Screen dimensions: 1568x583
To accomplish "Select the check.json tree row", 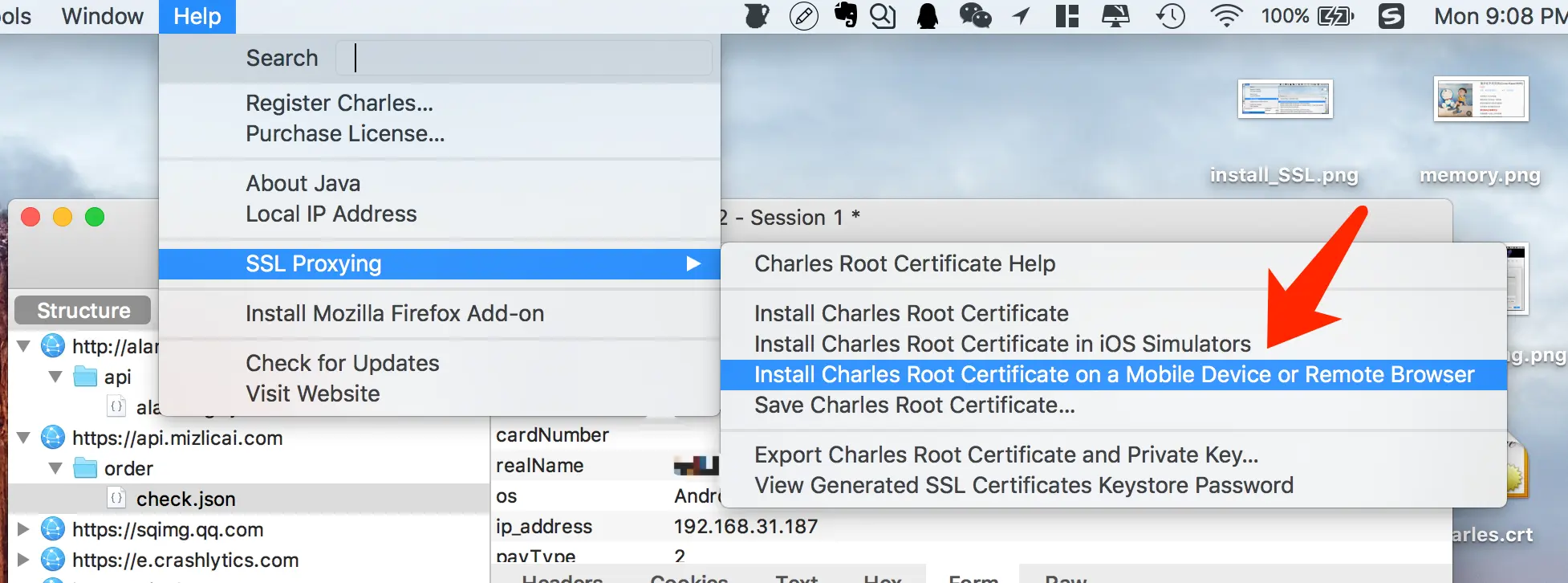I will point(250,499).
